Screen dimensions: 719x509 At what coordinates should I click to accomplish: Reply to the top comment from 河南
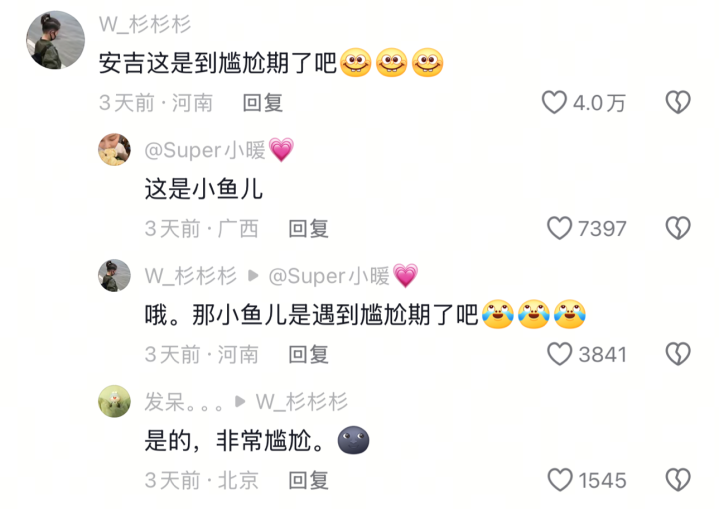point(262,102)
